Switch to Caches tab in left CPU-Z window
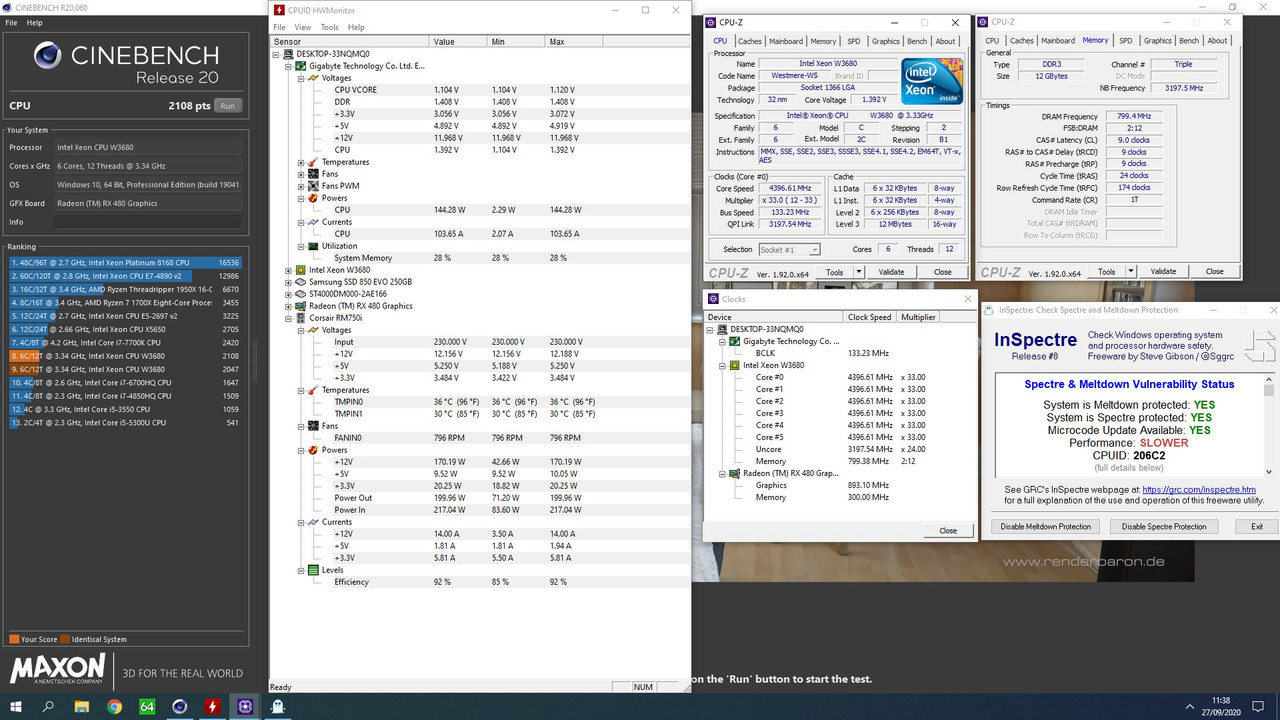 click(750, 41)
